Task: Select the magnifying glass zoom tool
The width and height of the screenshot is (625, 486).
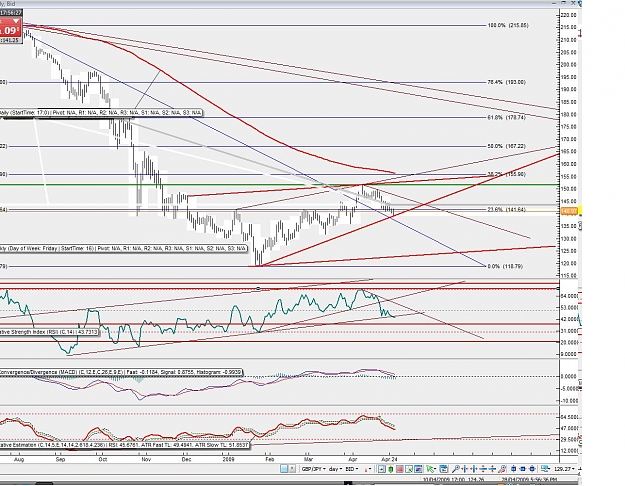Action: click(x=455, y=469)
